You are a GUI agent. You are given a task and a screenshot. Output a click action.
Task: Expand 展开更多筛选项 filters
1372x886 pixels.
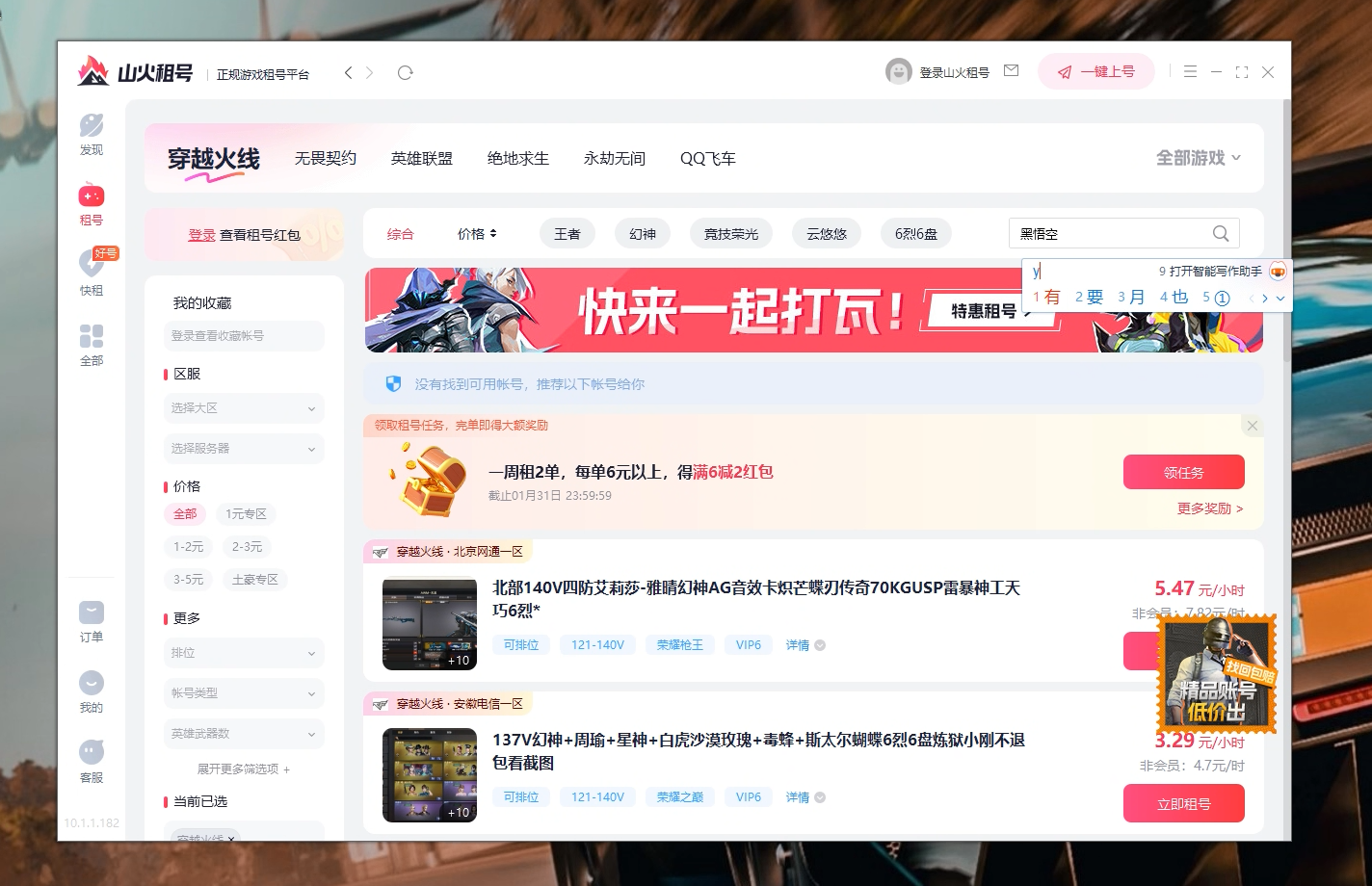point(244,769)
